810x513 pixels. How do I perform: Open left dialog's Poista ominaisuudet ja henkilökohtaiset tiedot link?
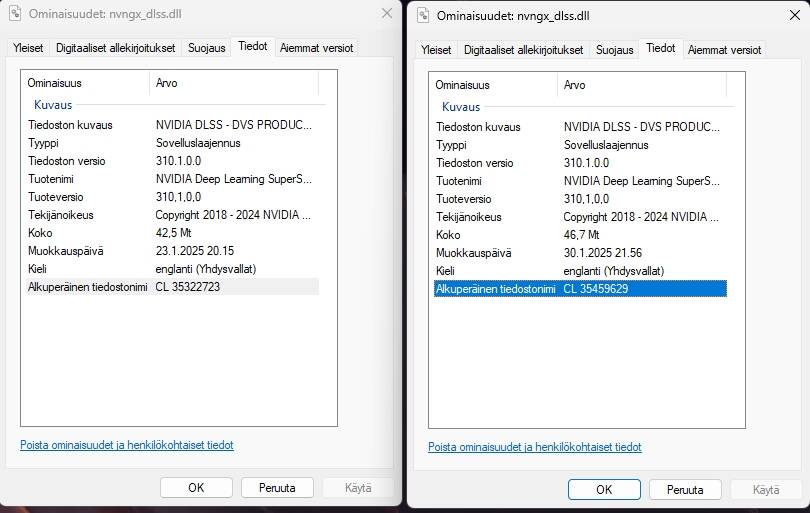127,445
